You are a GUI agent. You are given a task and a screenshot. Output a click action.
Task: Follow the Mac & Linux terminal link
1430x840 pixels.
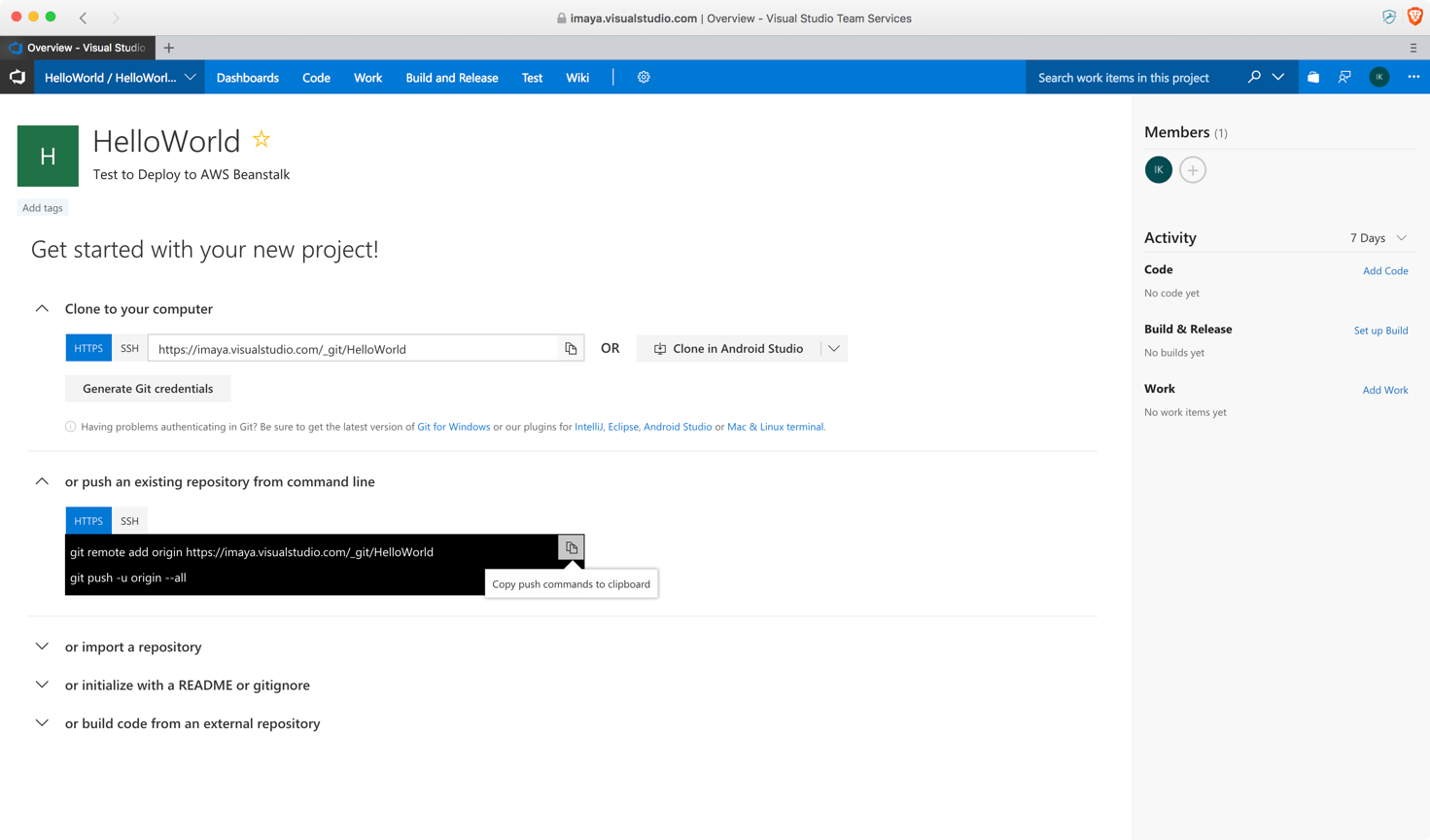point(776,427)
